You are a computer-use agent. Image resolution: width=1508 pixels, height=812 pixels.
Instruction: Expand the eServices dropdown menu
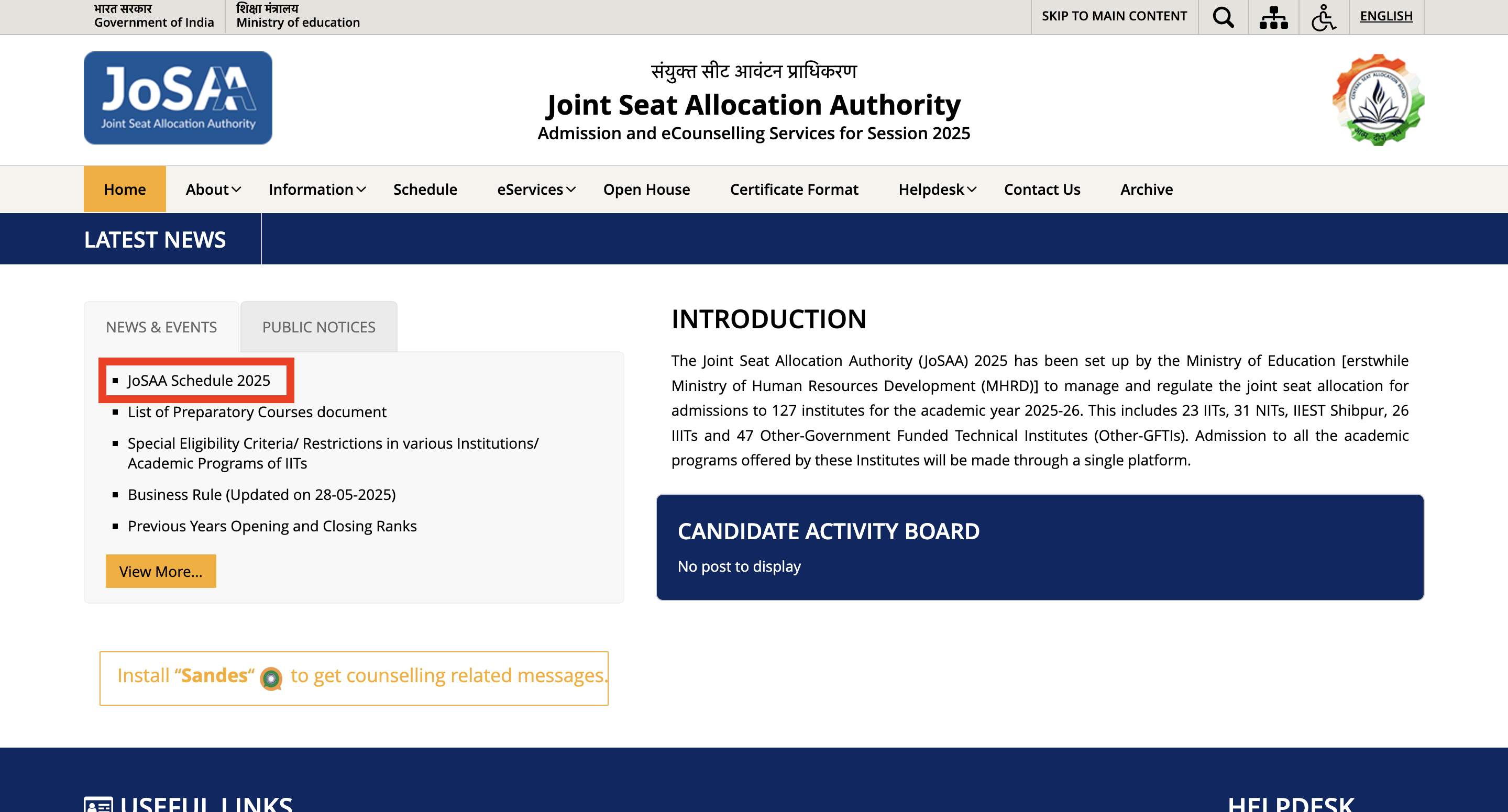click(x=536, y=190)
